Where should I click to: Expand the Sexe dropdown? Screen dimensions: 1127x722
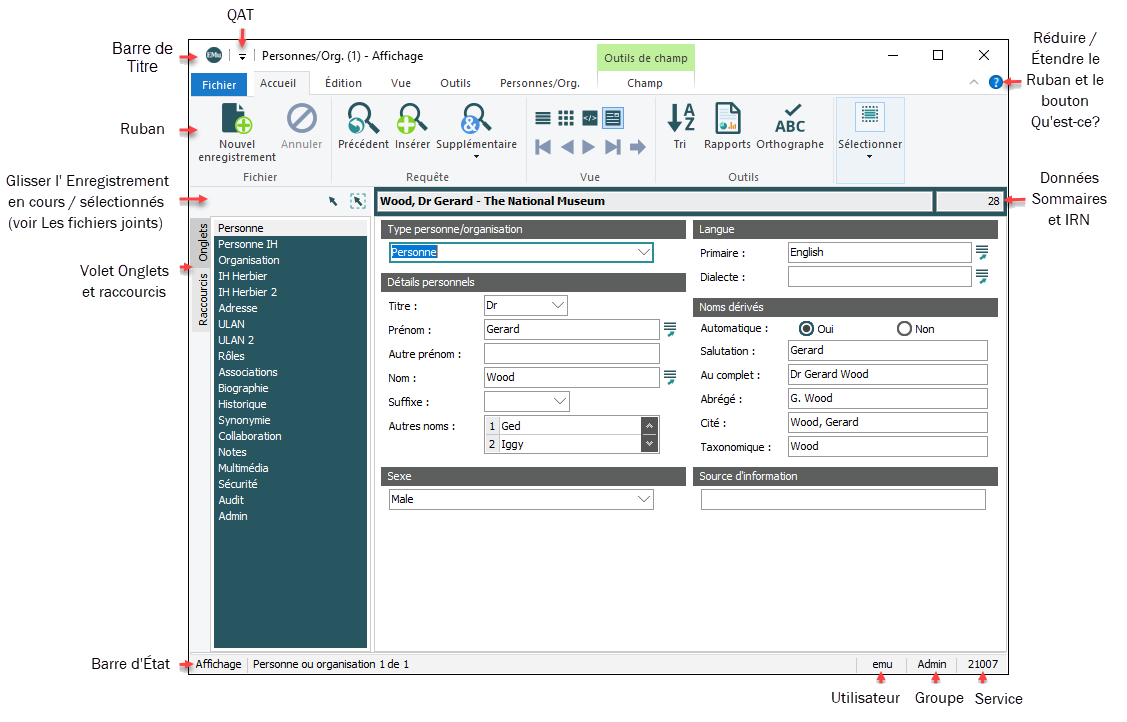642,499
